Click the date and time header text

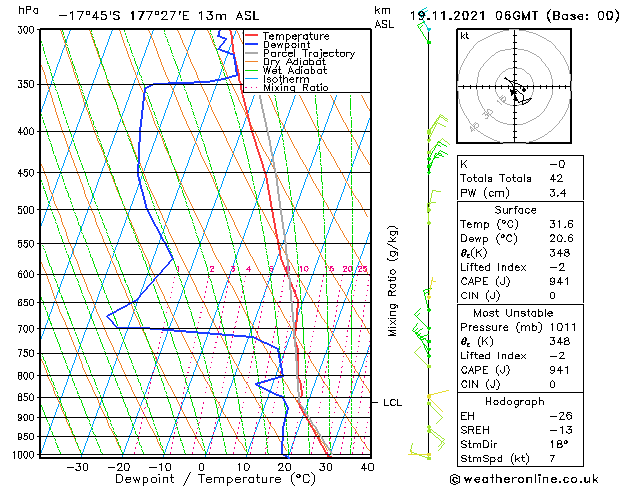coord(515,16)
